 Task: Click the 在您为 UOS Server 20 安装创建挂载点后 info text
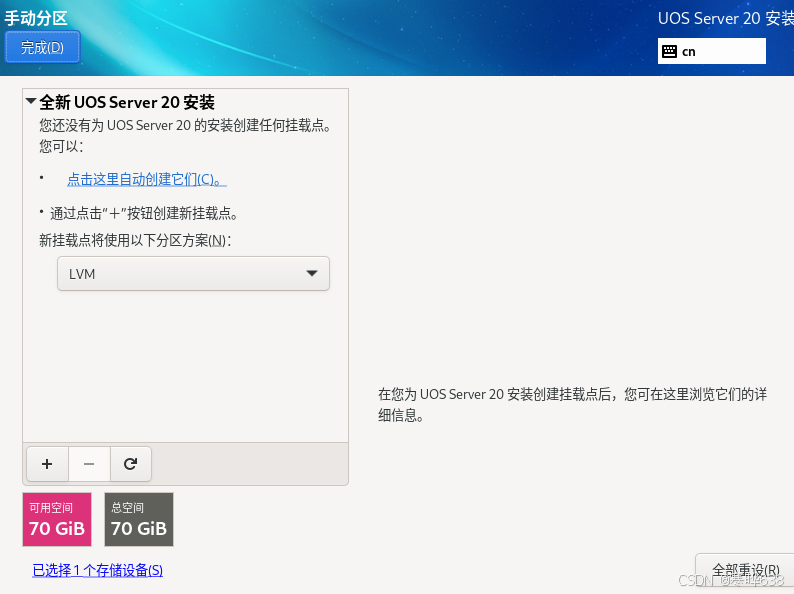(573, 405)
